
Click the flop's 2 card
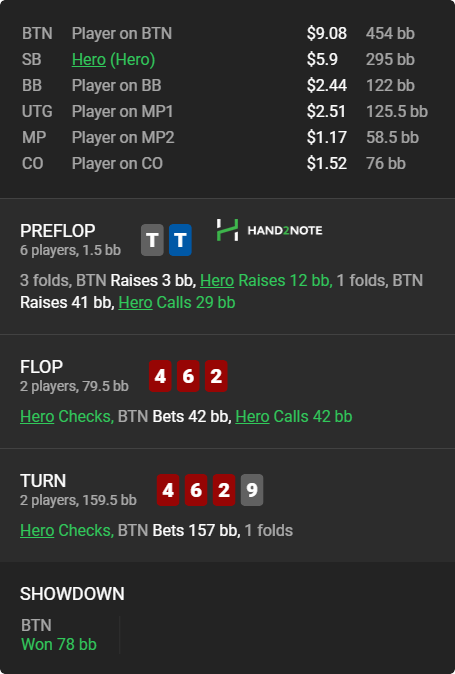(x=216, y=376)
